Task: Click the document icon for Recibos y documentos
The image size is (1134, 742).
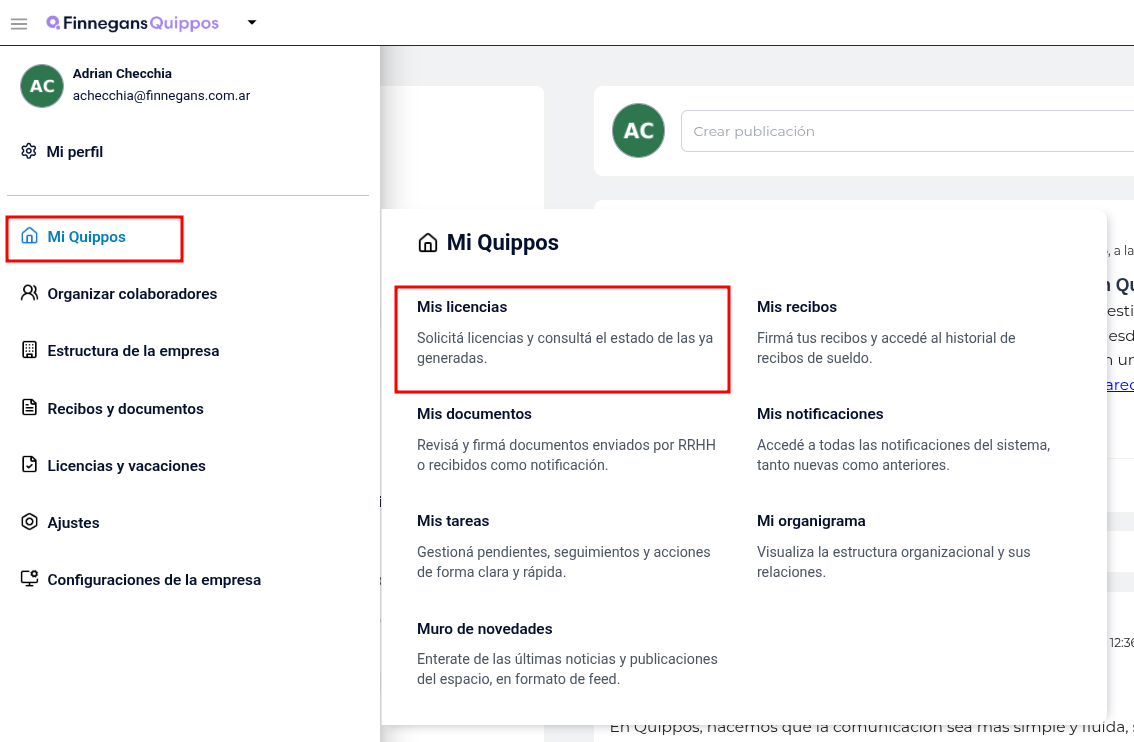Action: [x=29, y=407]
